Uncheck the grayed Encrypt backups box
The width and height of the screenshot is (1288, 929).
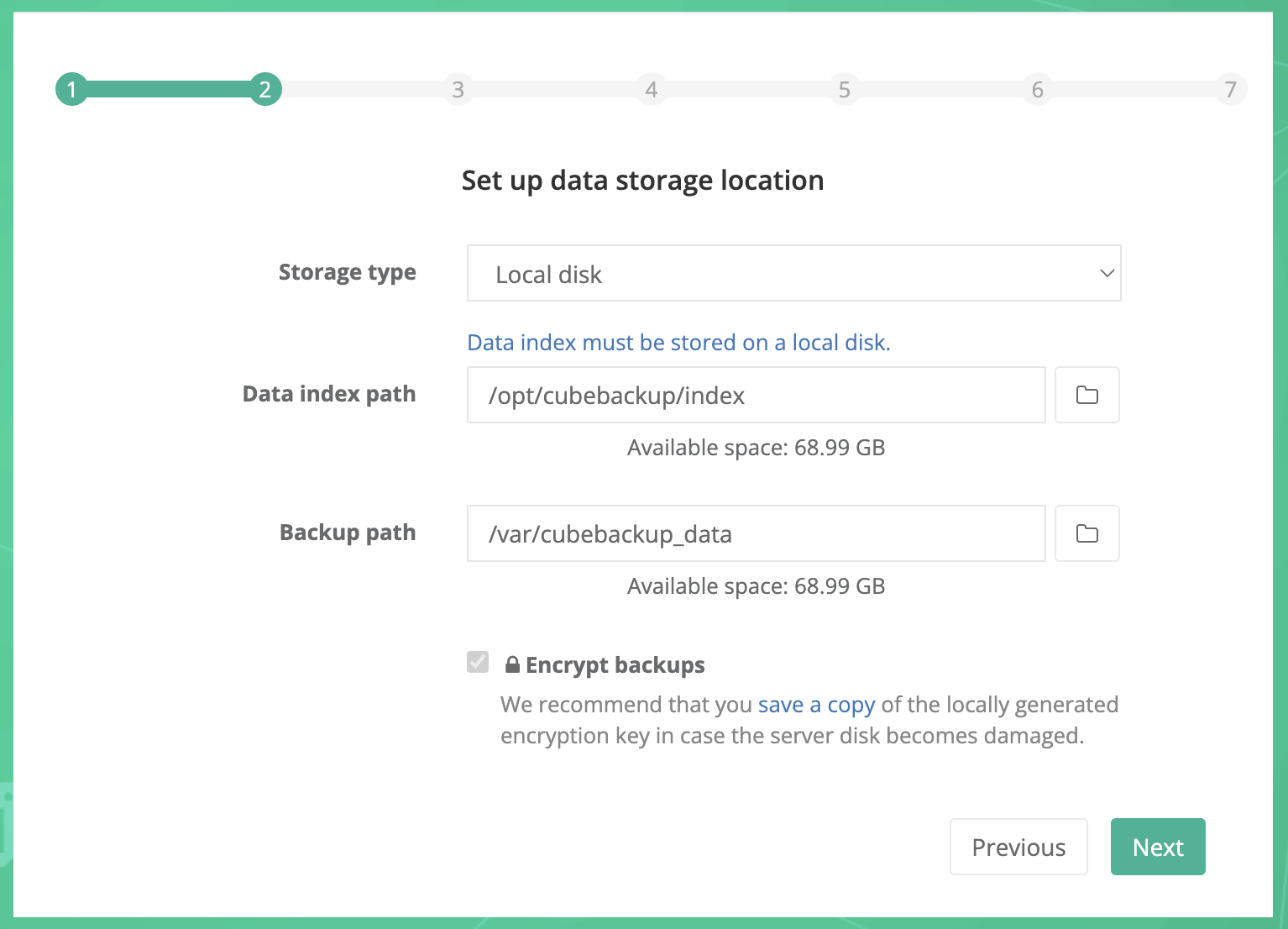(x=477, y=663)
